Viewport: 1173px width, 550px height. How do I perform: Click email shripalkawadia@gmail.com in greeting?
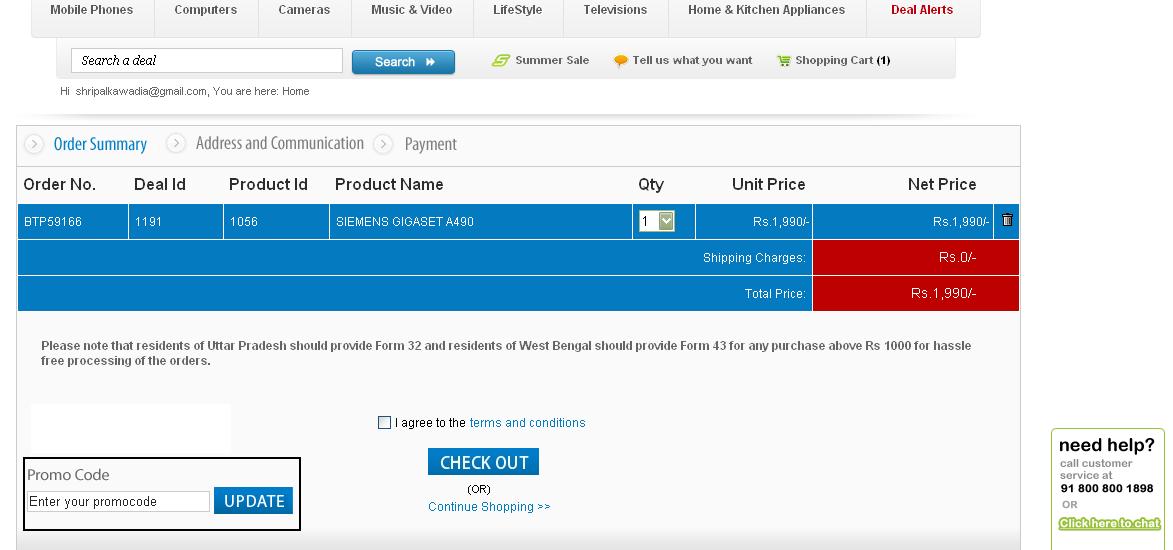141,91
